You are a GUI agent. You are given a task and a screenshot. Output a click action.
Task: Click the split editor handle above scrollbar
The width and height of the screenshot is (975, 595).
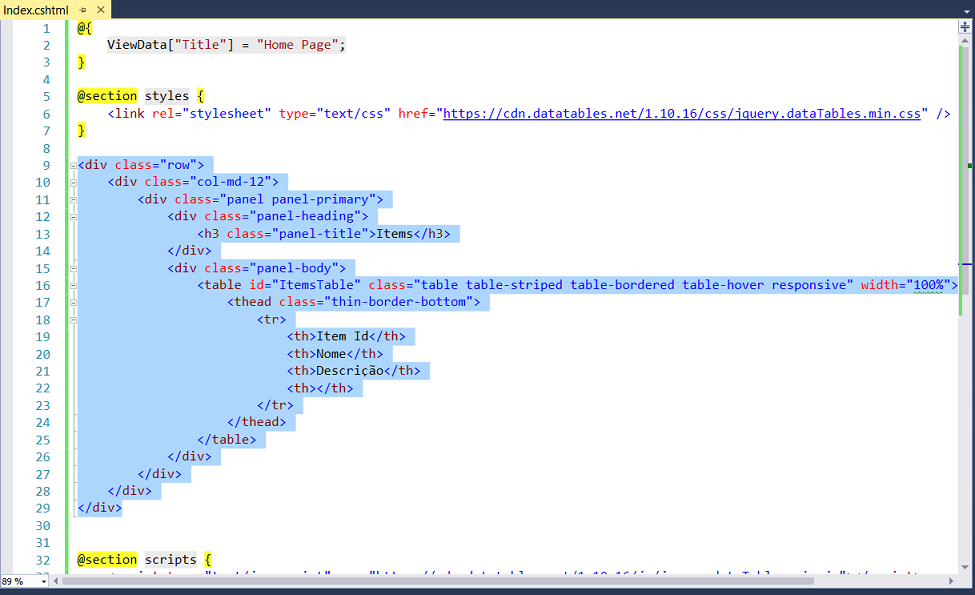pos(964,27)
